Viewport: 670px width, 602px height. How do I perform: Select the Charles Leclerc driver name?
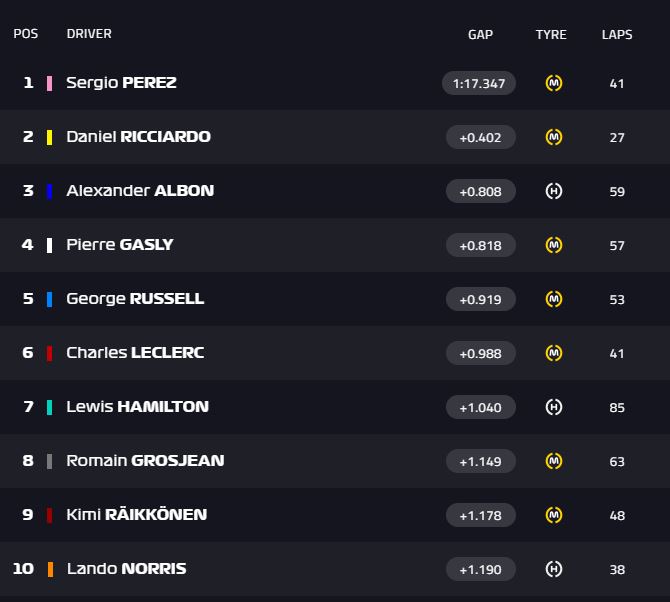pyautogui.click(x=135, y=353)
